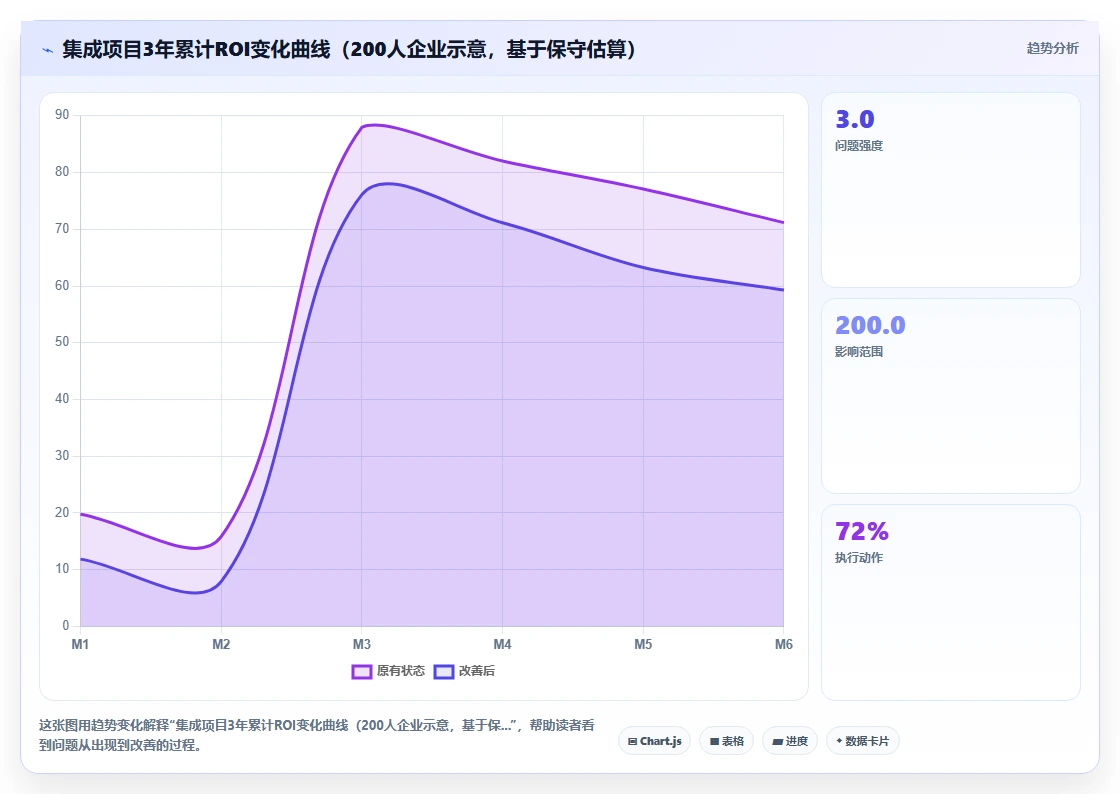
Task: Select the 72% 执行动作 card
Action: pos(951,603)
